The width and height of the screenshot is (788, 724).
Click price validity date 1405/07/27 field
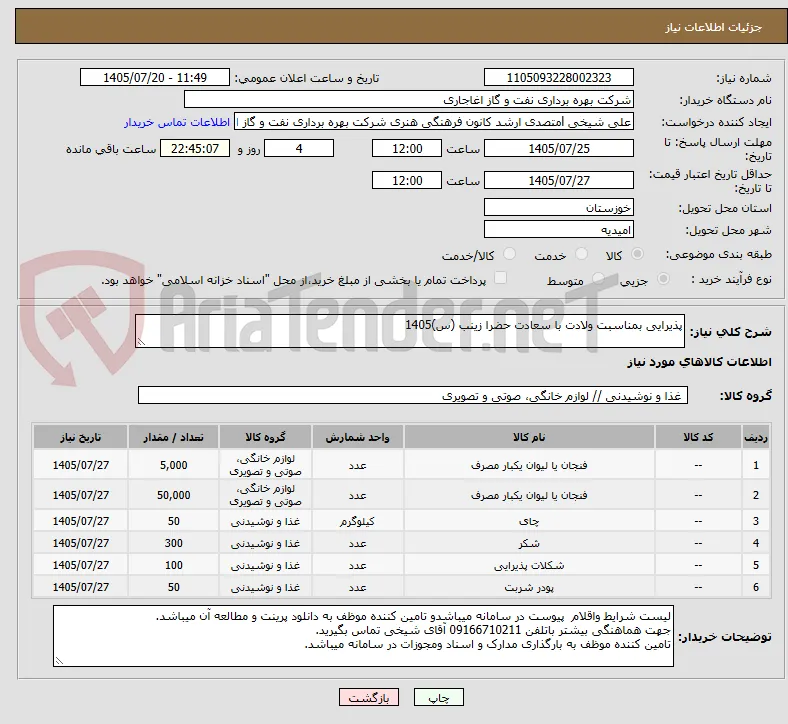point(559,180)
